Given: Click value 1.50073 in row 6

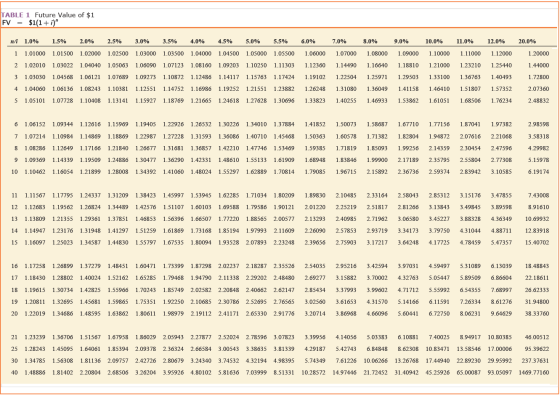Looking at the screenshot, I should [x=346, y=124].
